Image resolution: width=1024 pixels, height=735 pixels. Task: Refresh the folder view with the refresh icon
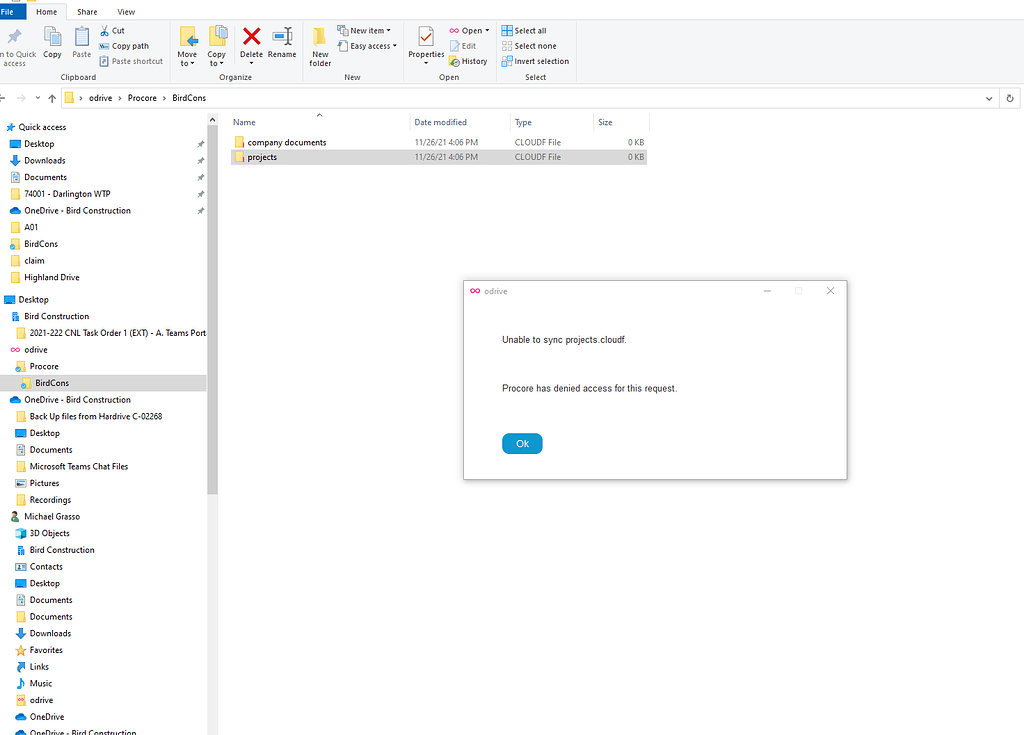[x=1009, y=98]
